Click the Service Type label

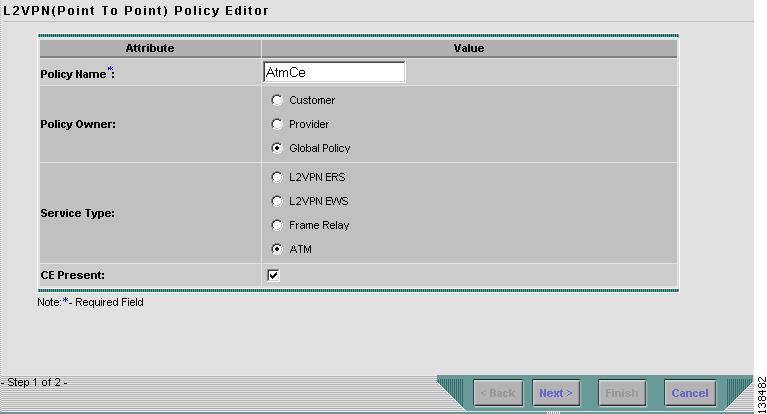click(77, 213)
